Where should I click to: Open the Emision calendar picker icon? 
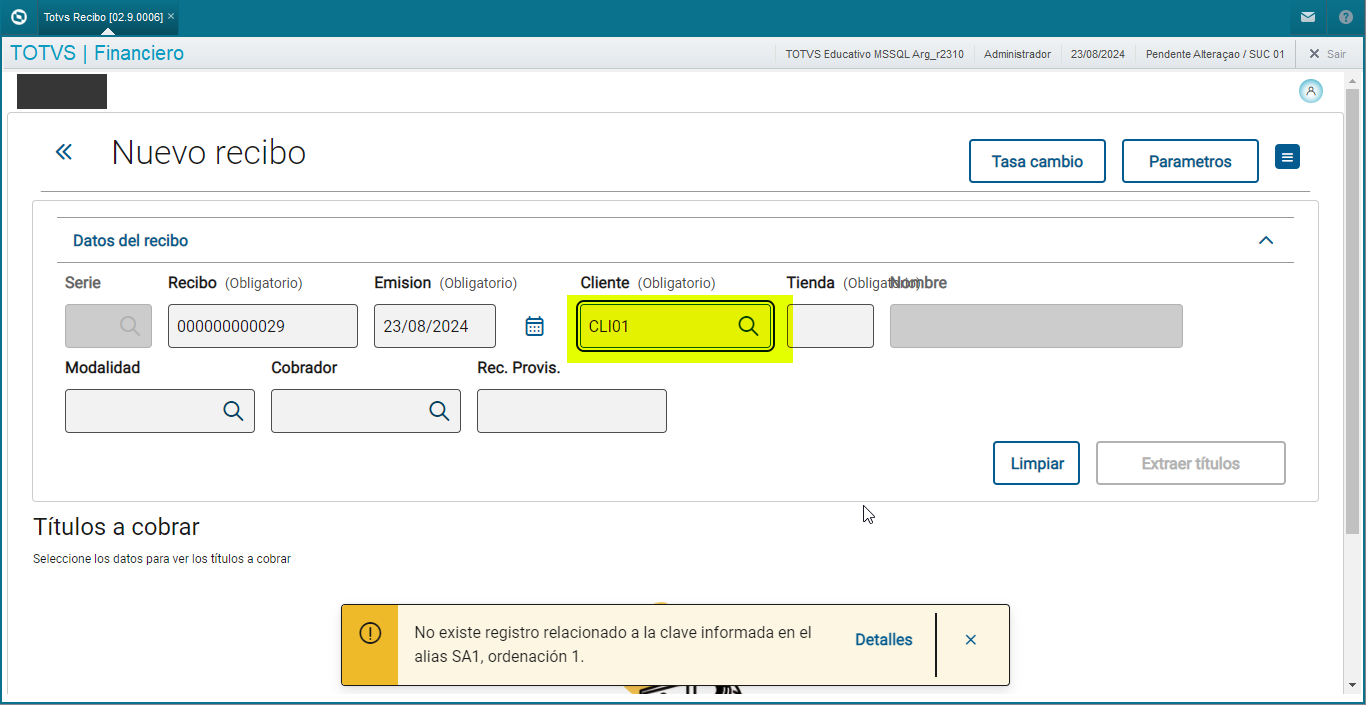click(x=535, y=326)
